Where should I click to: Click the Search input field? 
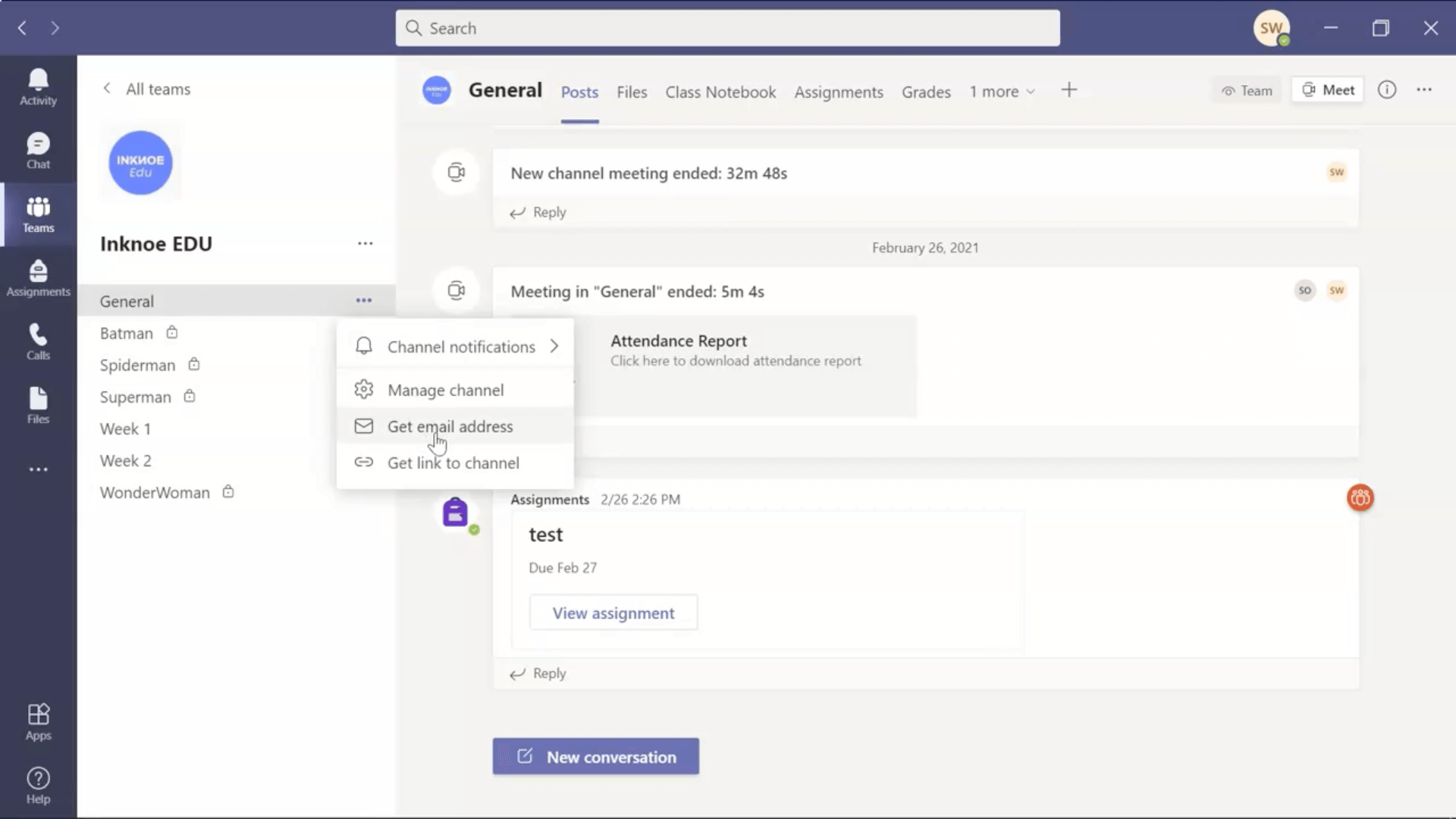(x=727, y=27)
